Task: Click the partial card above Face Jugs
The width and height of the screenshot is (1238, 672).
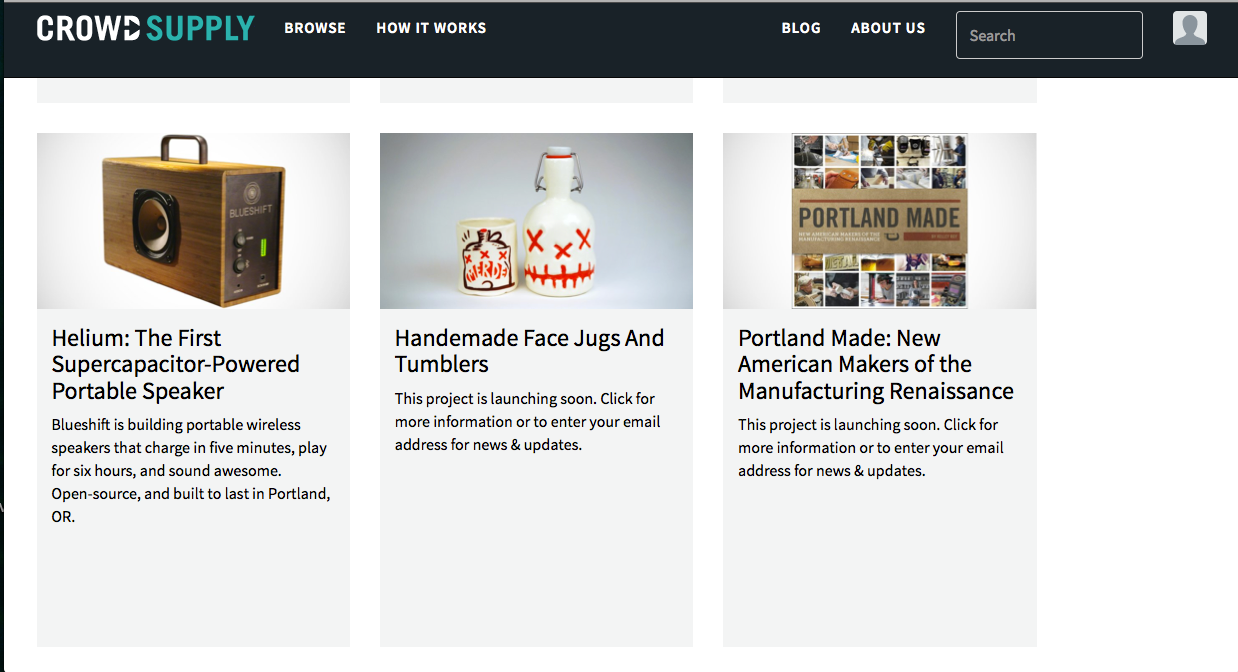Action: coord(536,90)
